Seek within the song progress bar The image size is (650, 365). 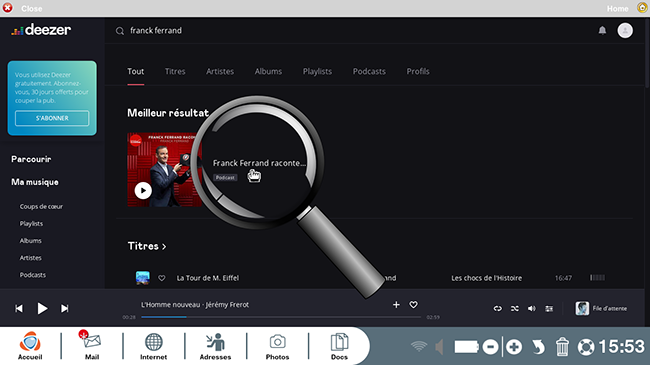tap(281, 317)
